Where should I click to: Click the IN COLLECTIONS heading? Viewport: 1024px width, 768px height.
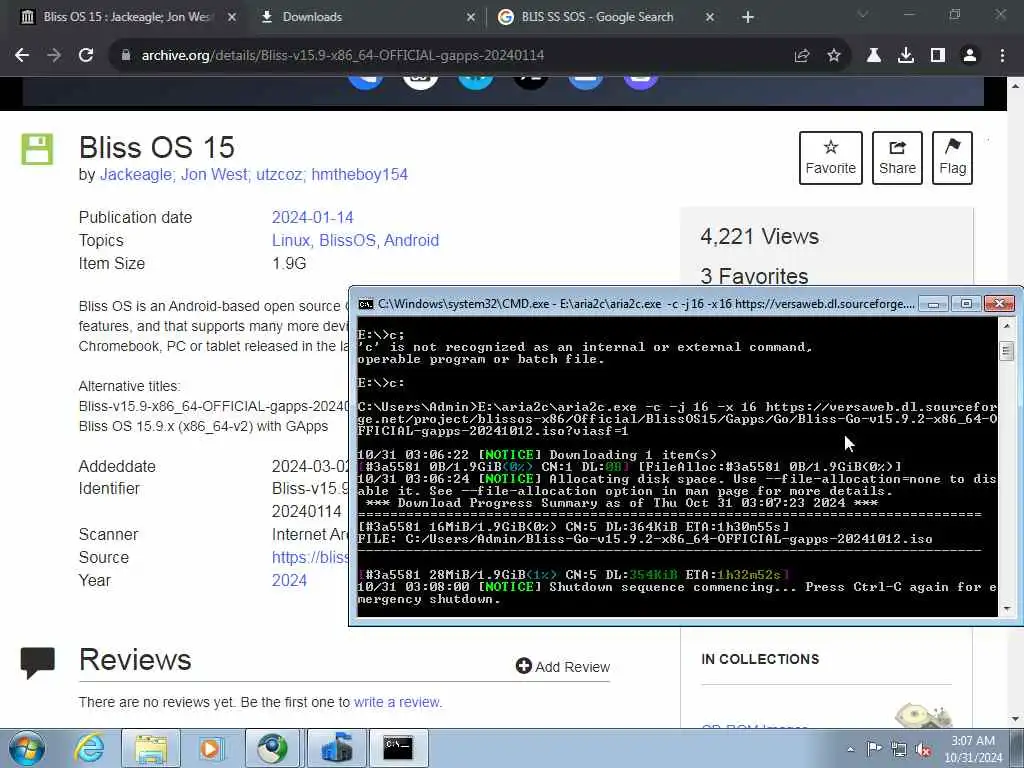pyautogui.click(x=760, y=660)
